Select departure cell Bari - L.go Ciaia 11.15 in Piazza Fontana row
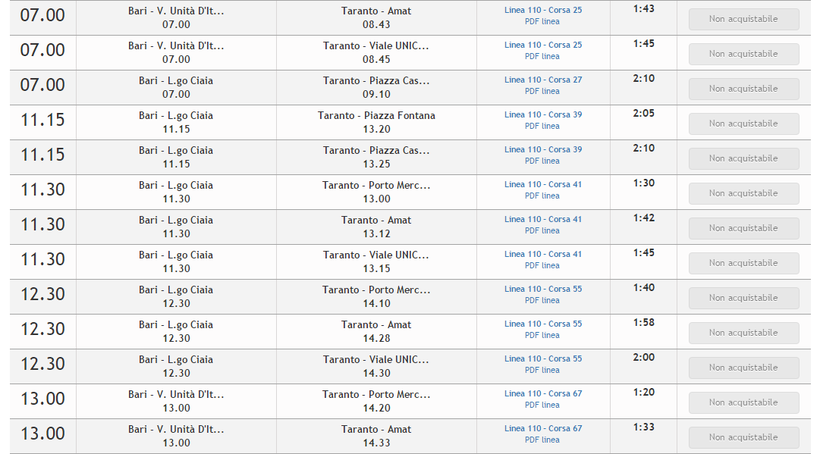The width and height of the screenshot is (820, 454). tap(176, 122)
